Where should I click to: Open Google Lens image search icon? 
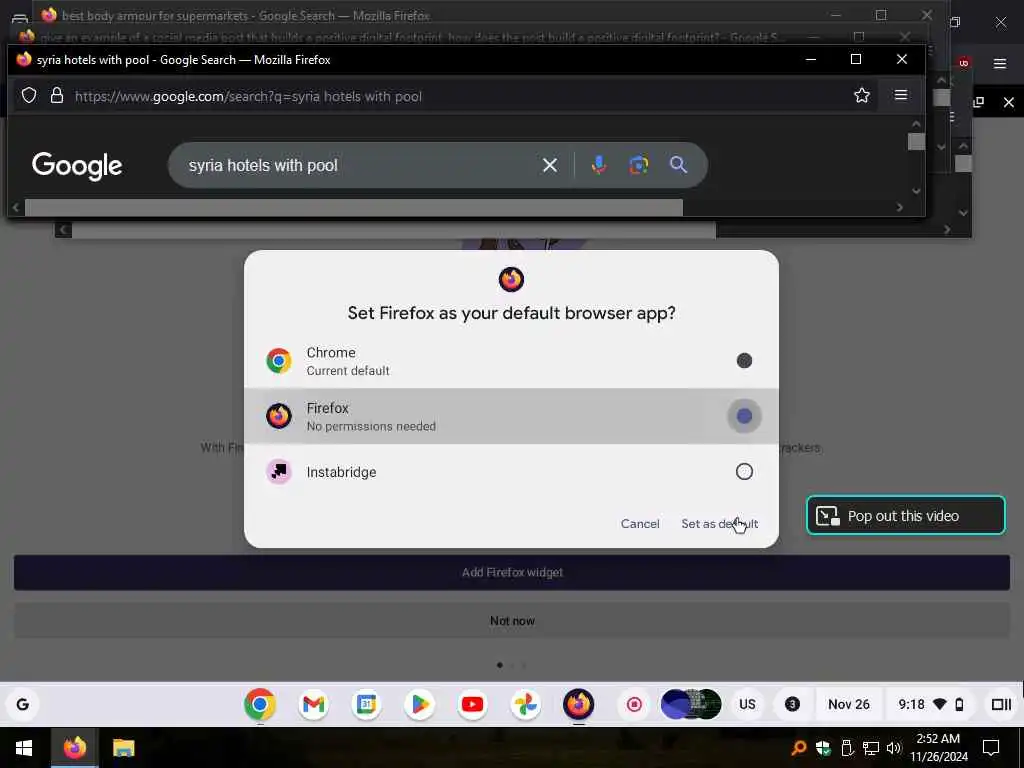point(639,165)
